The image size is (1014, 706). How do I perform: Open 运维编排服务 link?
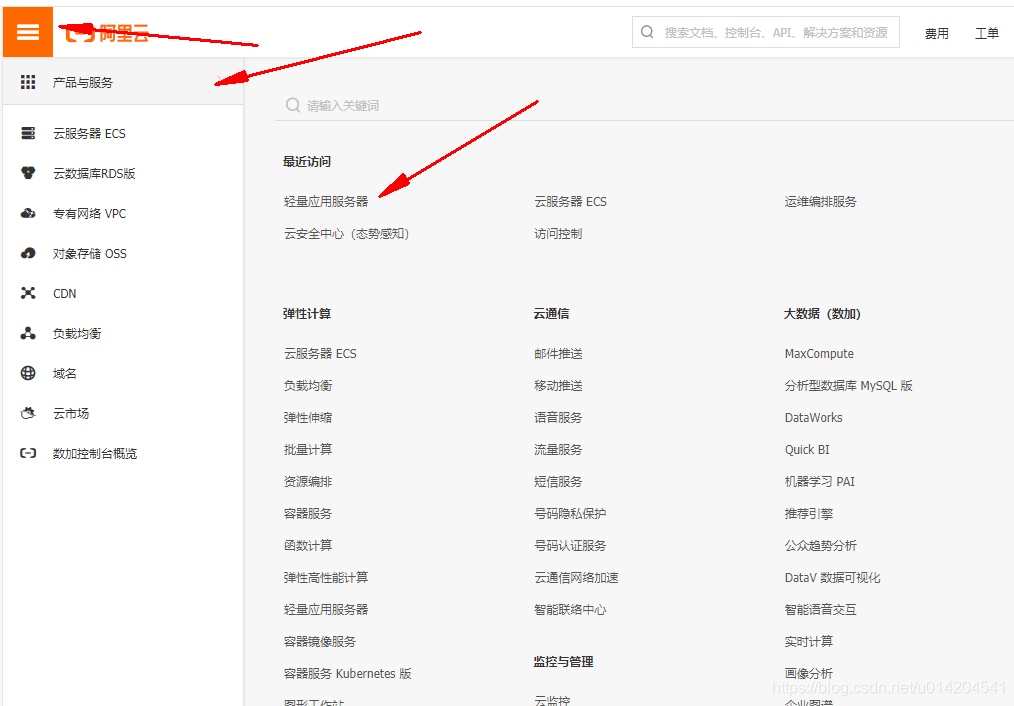[x=821, y=202]
